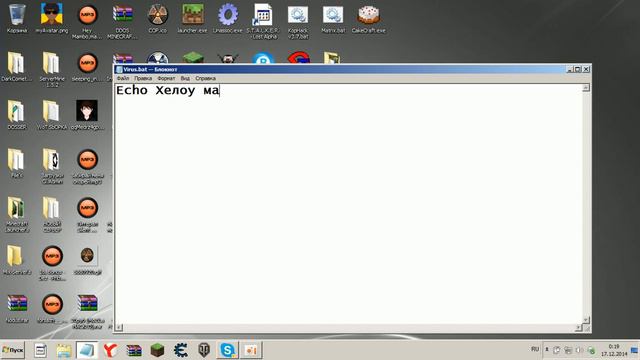Select the Корзина recycle bin icon

pyautogui.click(x=17, y=19)
